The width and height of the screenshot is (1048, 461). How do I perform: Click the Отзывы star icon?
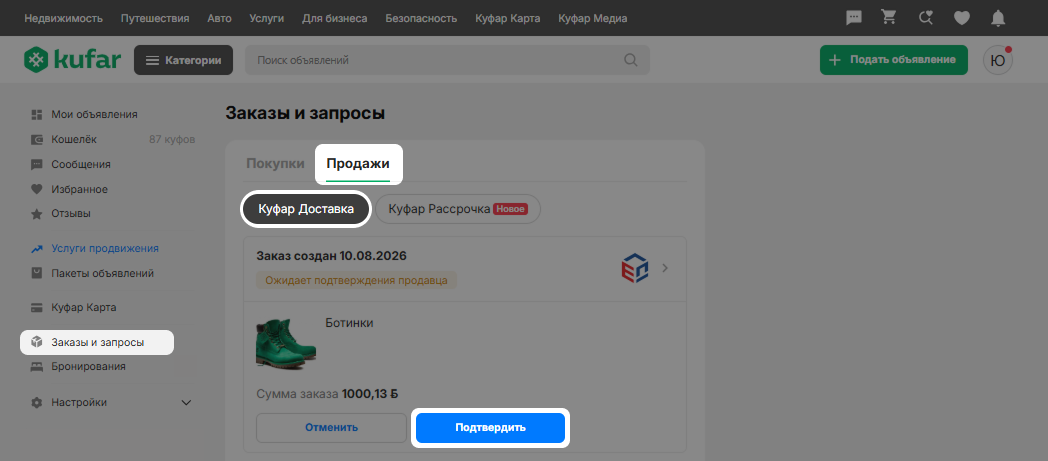(37, 214)
